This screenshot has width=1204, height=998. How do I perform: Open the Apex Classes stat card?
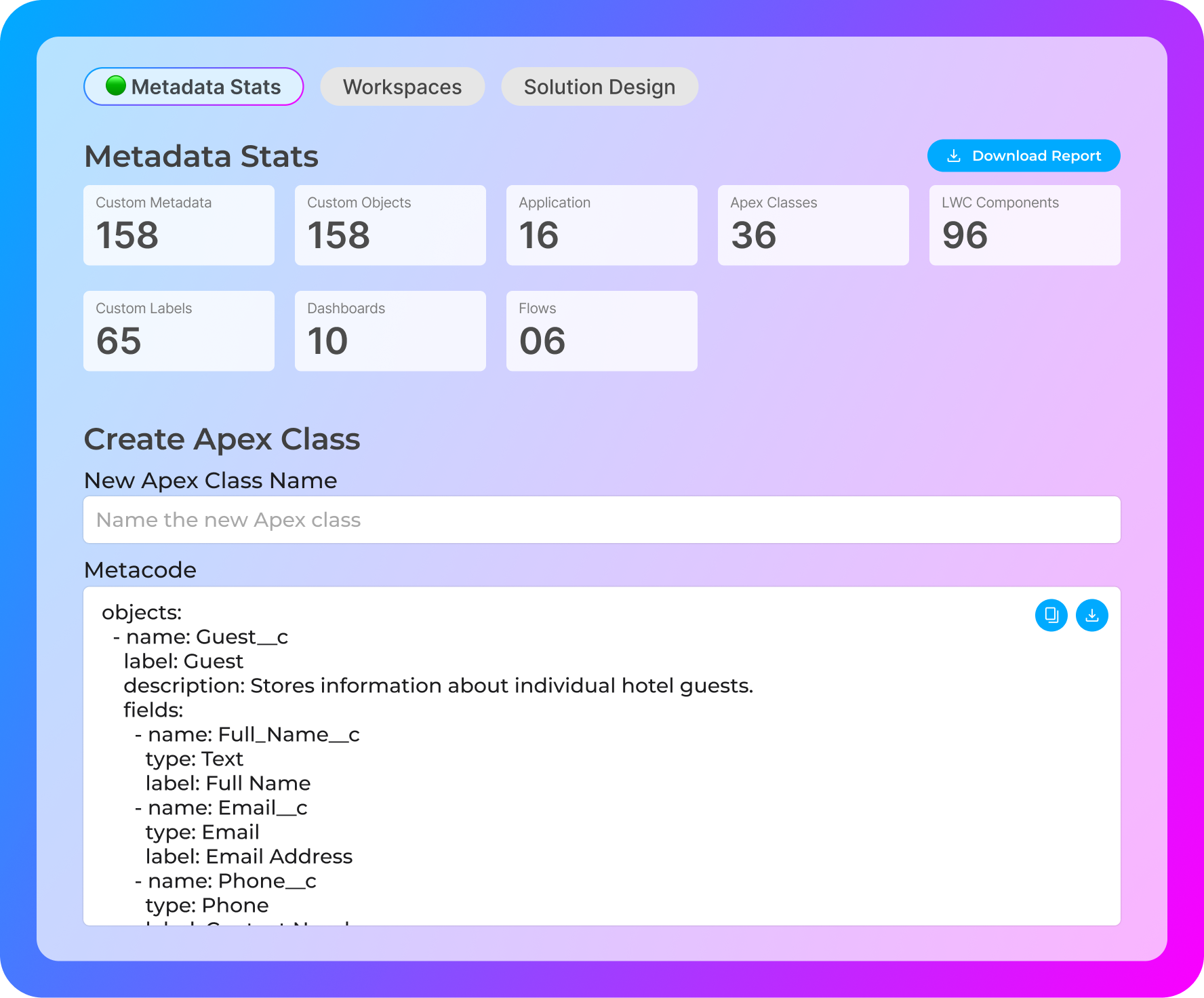pos(813,224)
